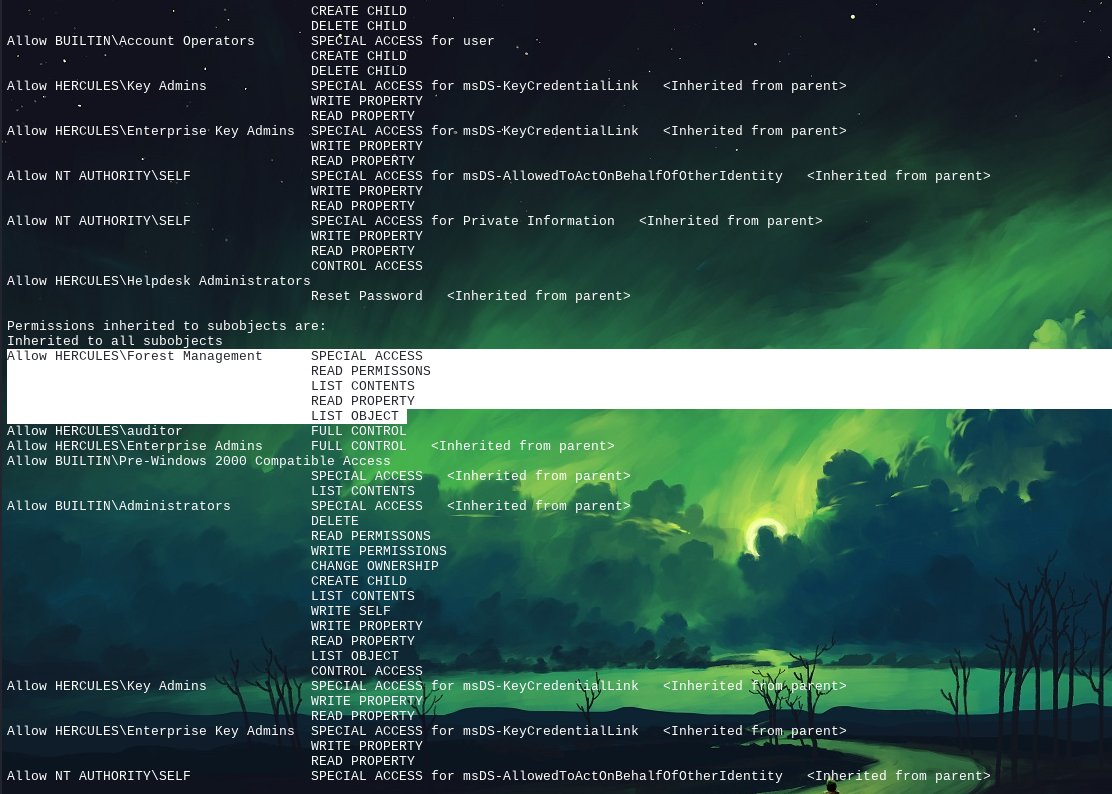Viewport: 1112px width, 794px height.
Task: Click 'CONTROL ACCESS' under Private Information entry
Action: point(367,267)
